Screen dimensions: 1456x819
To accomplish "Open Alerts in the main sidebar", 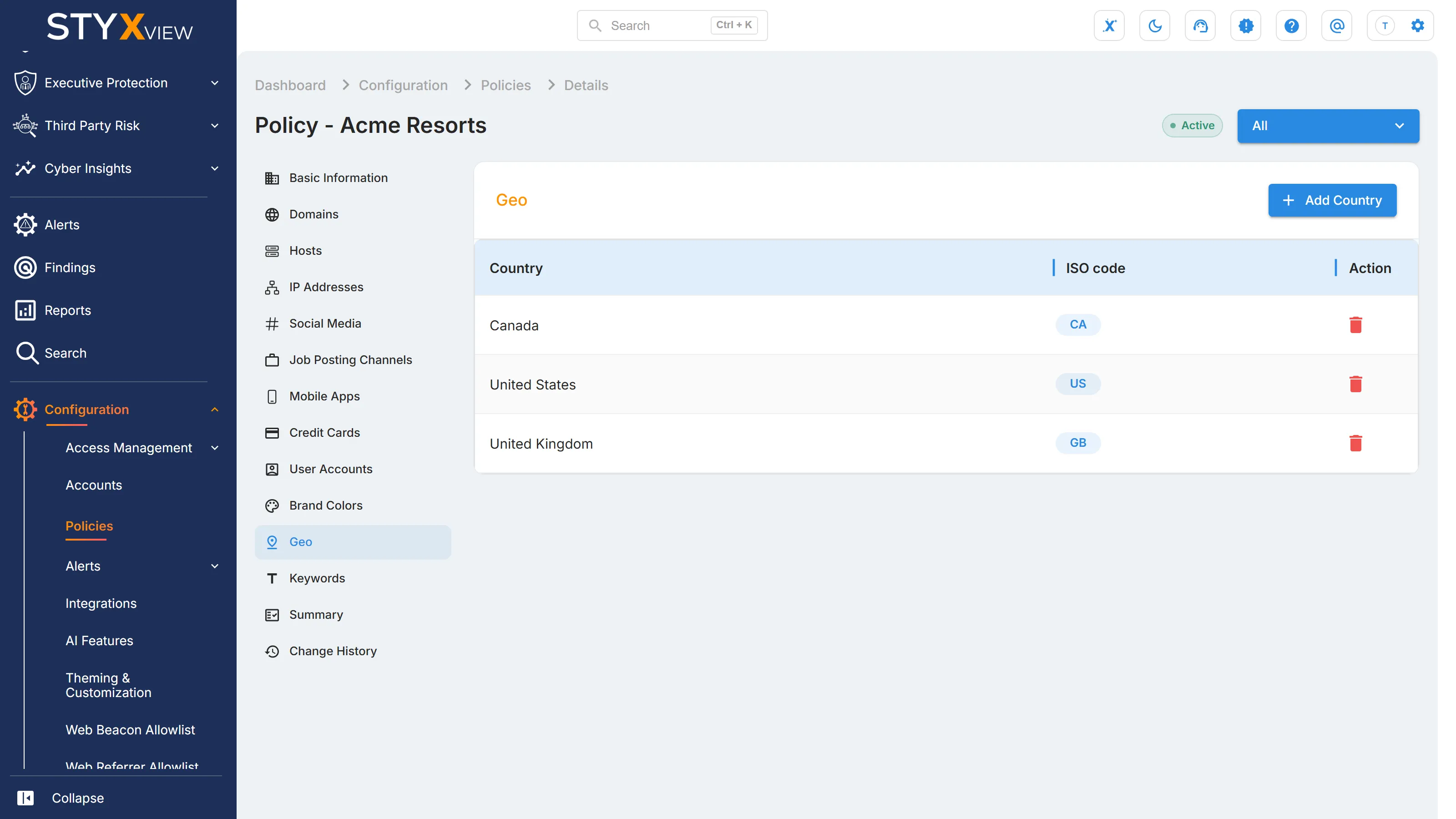I will click(x=61, y=225).
